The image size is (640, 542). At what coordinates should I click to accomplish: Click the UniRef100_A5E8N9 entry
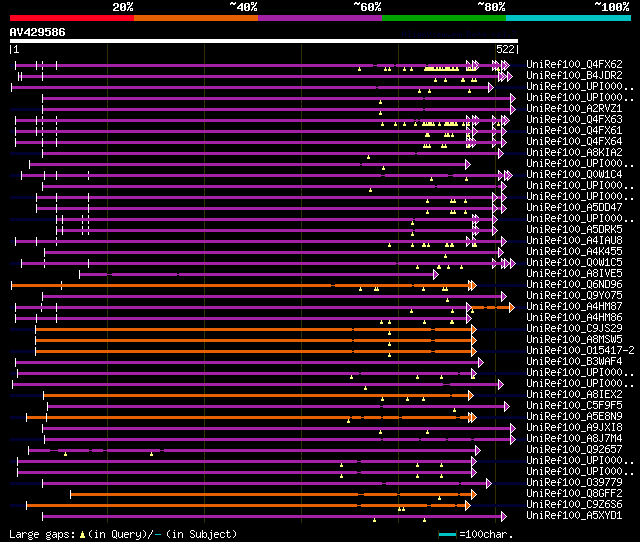click(574, 417)
